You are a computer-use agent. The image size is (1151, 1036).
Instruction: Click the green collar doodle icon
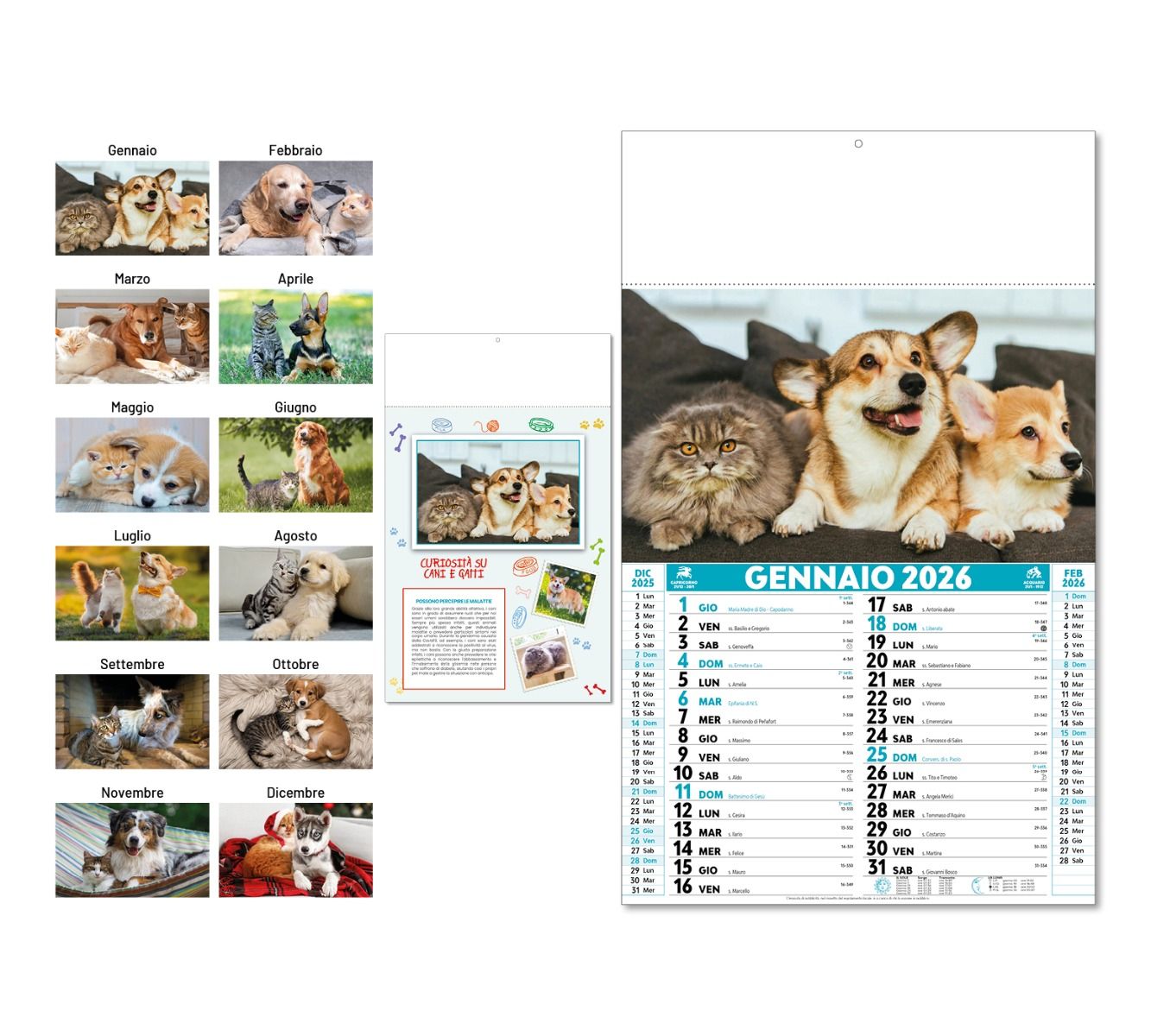pyautogui.click(x=541, y=425)
